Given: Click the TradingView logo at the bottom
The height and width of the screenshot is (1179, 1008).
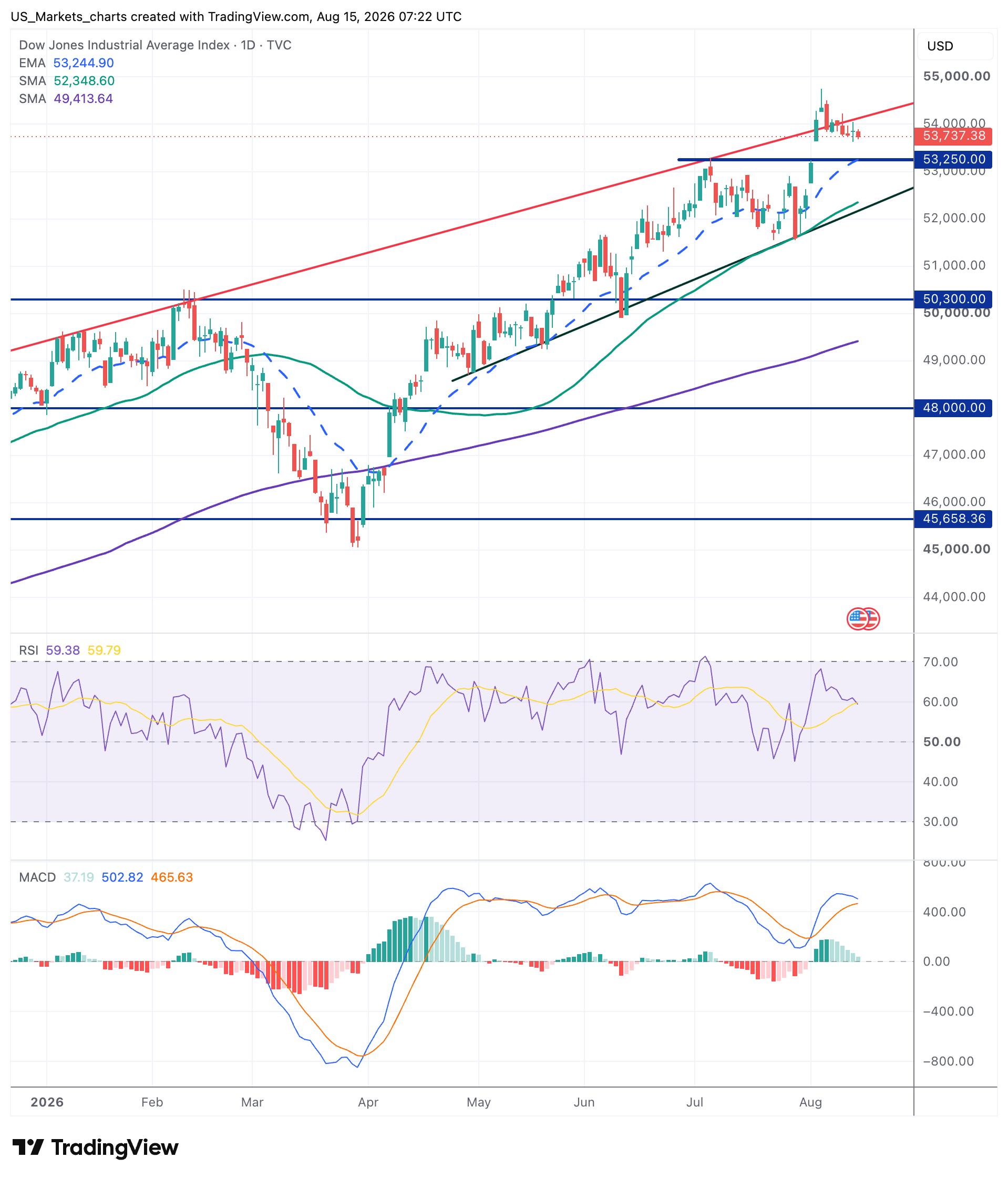Looking at the screenshot, I should click(95, 1147).
